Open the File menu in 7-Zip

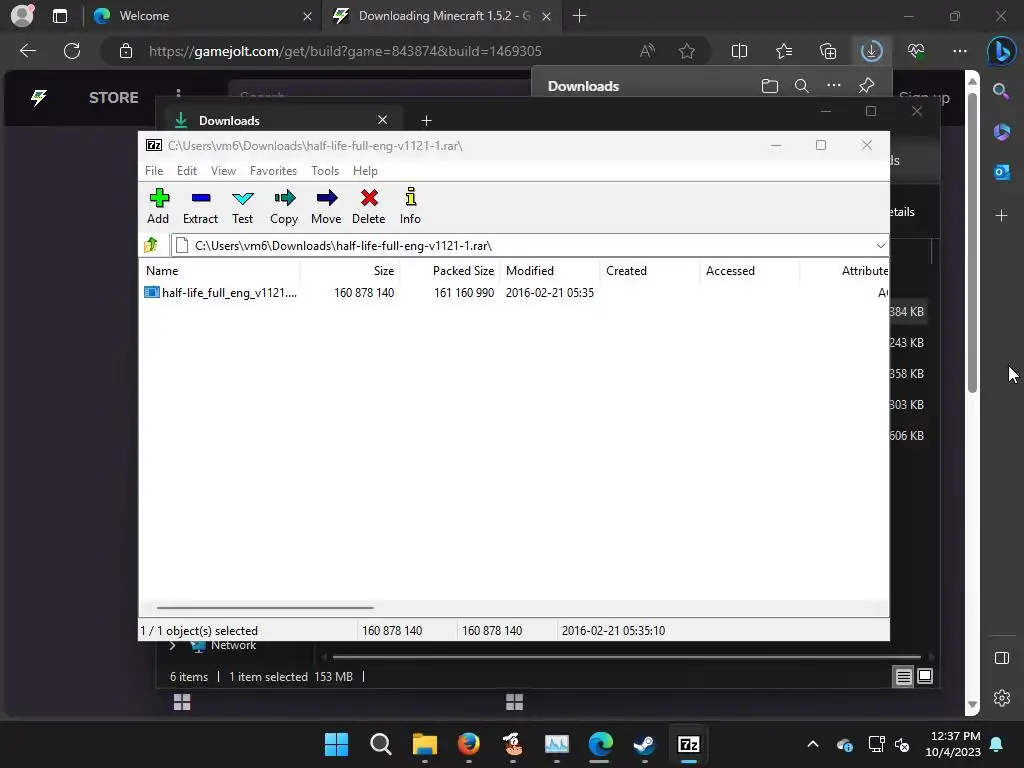(154, 170)
